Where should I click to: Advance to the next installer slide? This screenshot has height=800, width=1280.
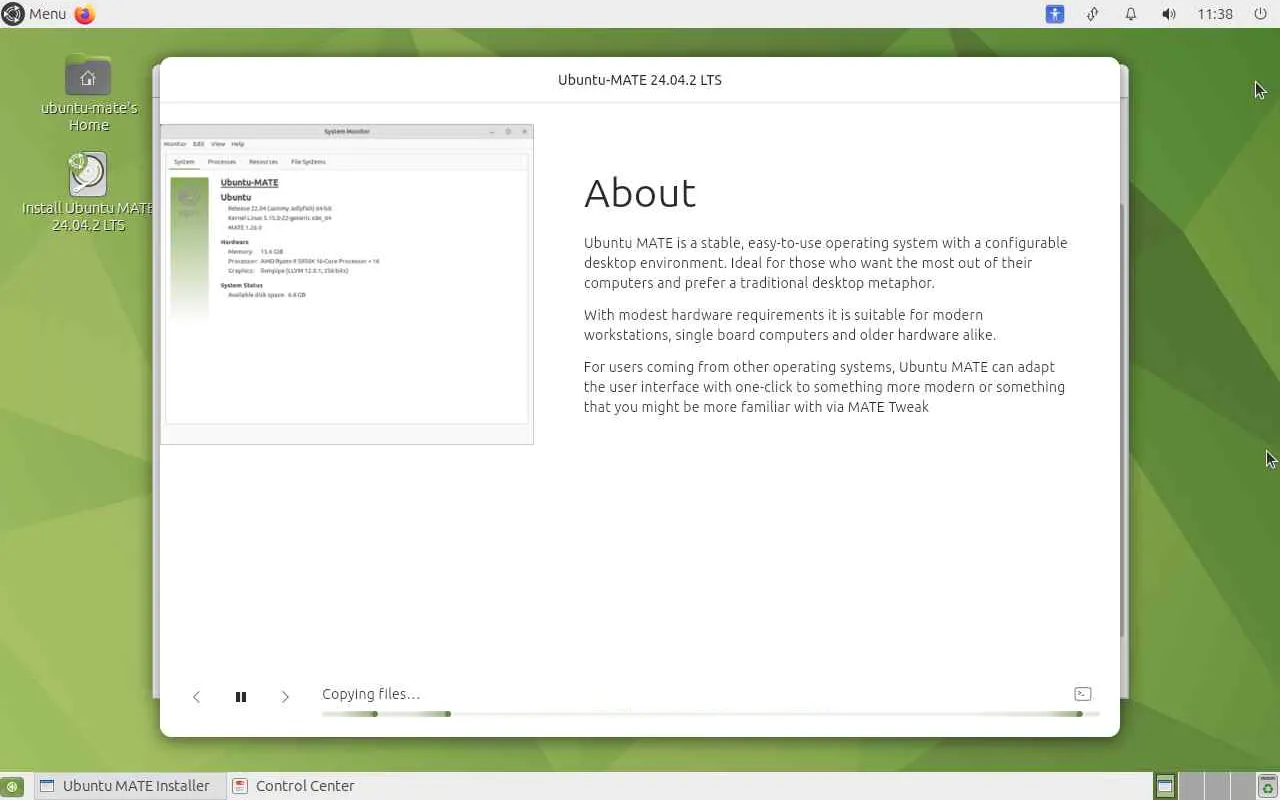click(285, 697)
